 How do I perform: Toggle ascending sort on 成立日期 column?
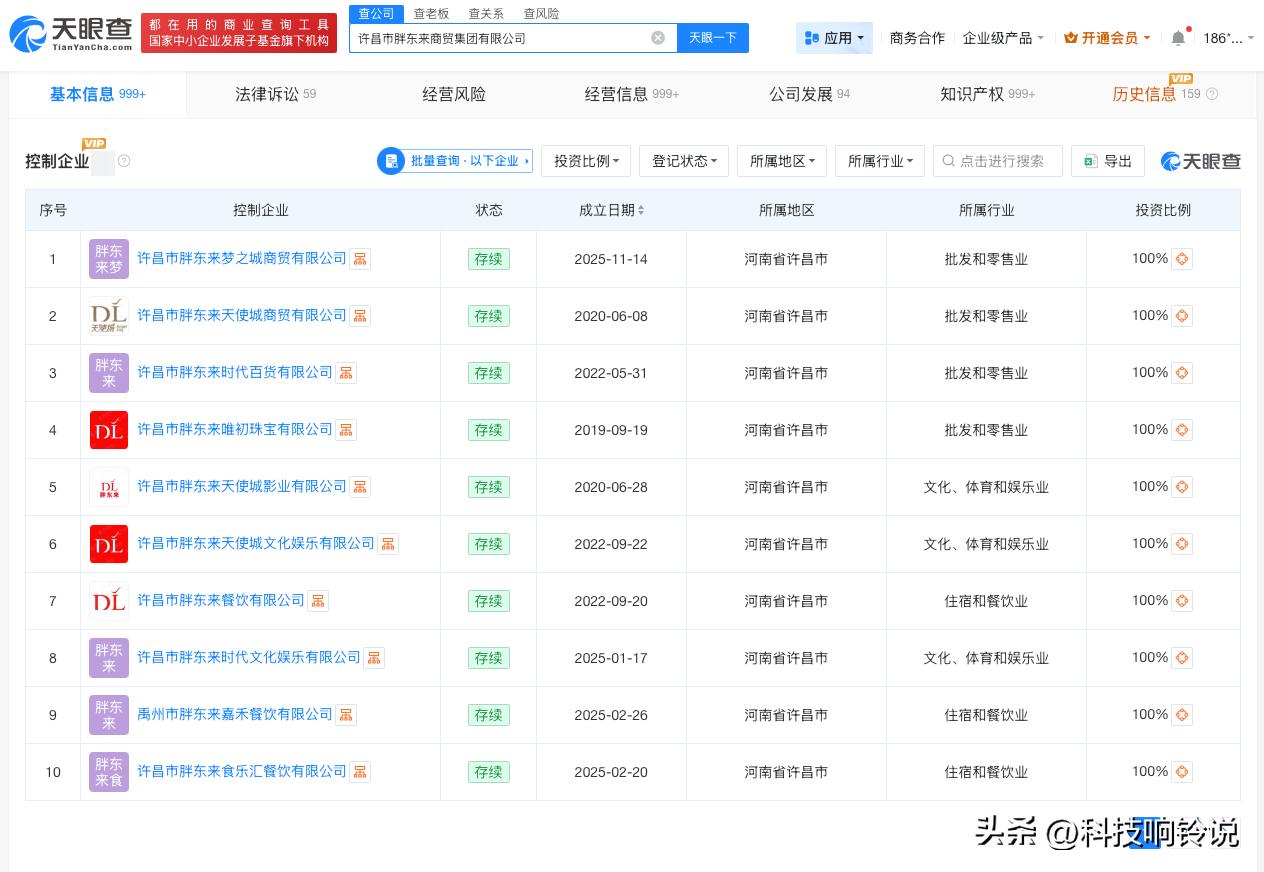[x=642, y=205]
